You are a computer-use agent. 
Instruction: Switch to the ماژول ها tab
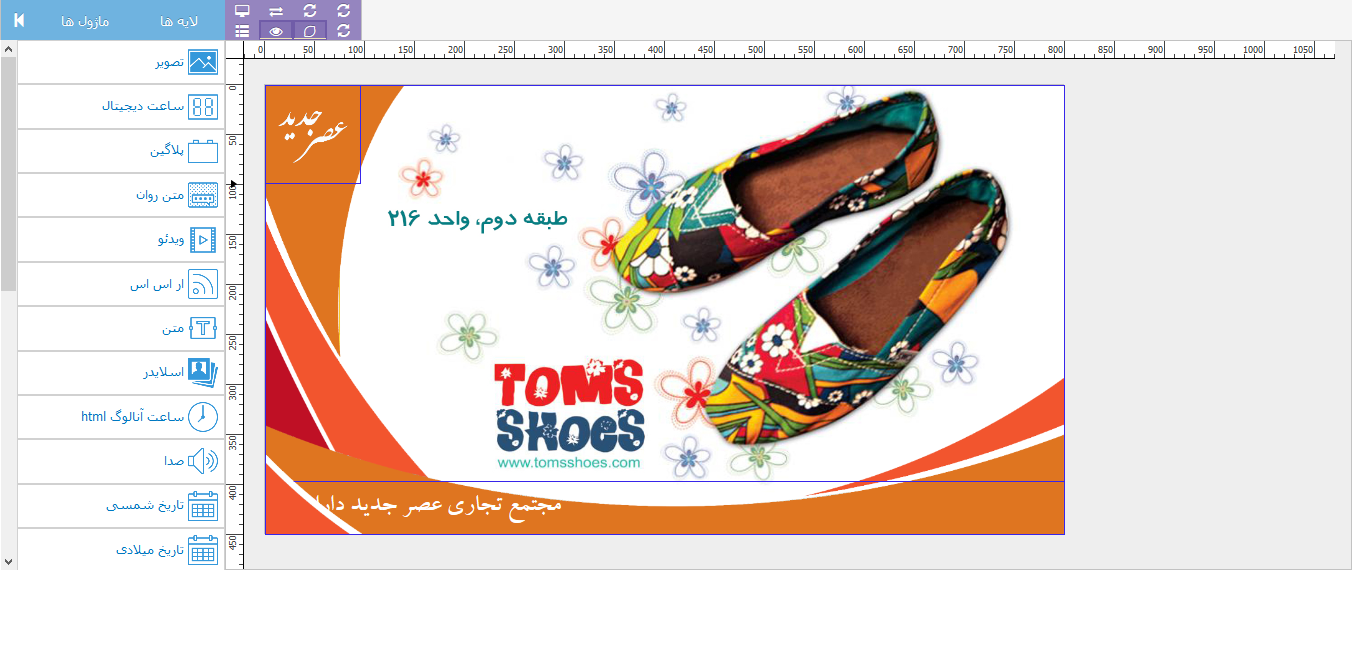(x=85, y=21)
